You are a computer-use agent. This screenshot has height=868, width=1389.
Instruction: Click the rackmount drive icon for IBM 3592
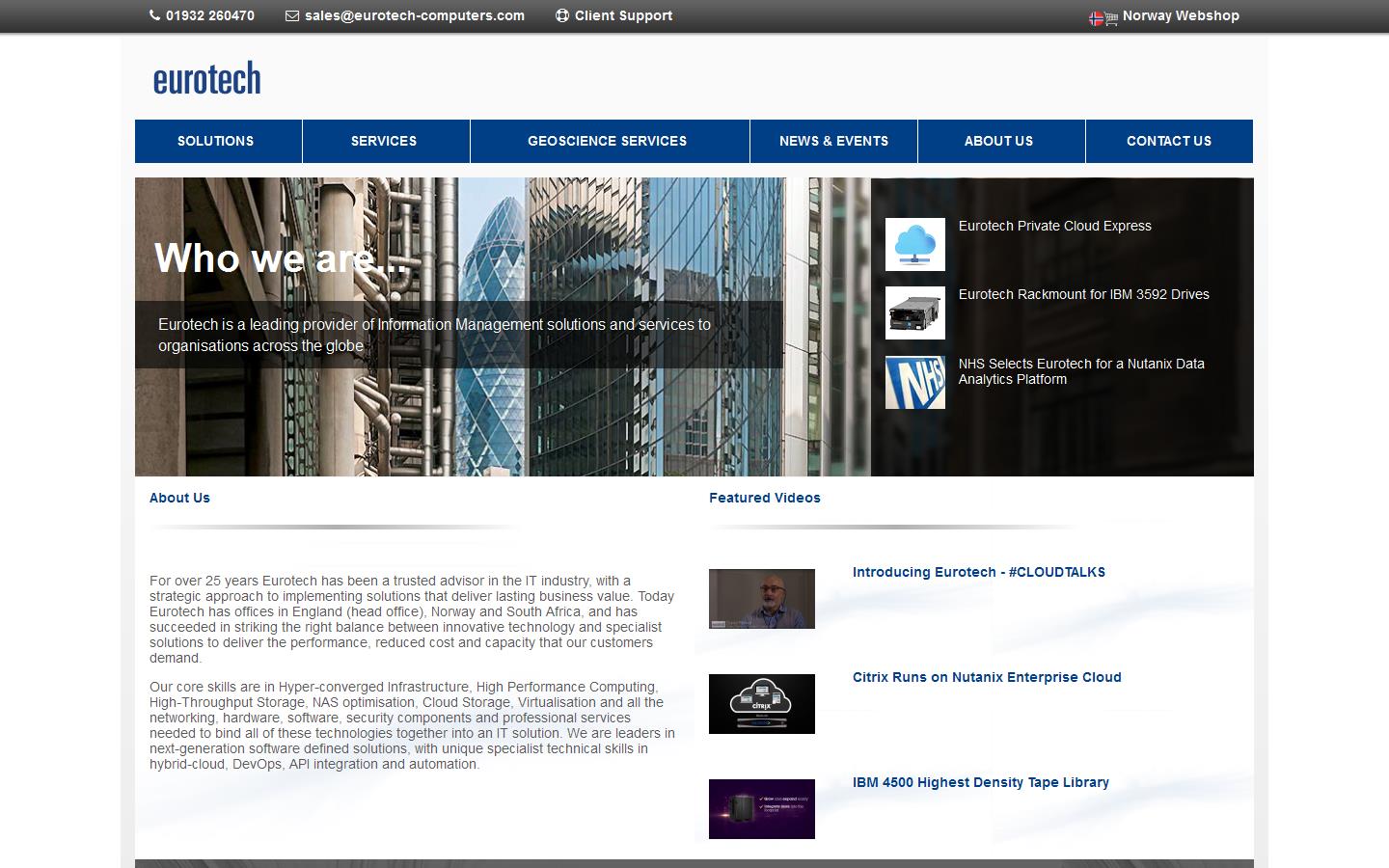click(x=913, y=312)
